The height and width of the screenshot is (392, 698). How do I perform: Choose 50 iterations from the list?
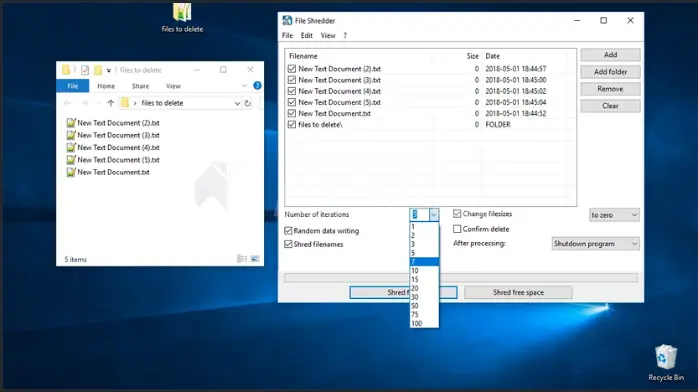(x=424, y=306)
